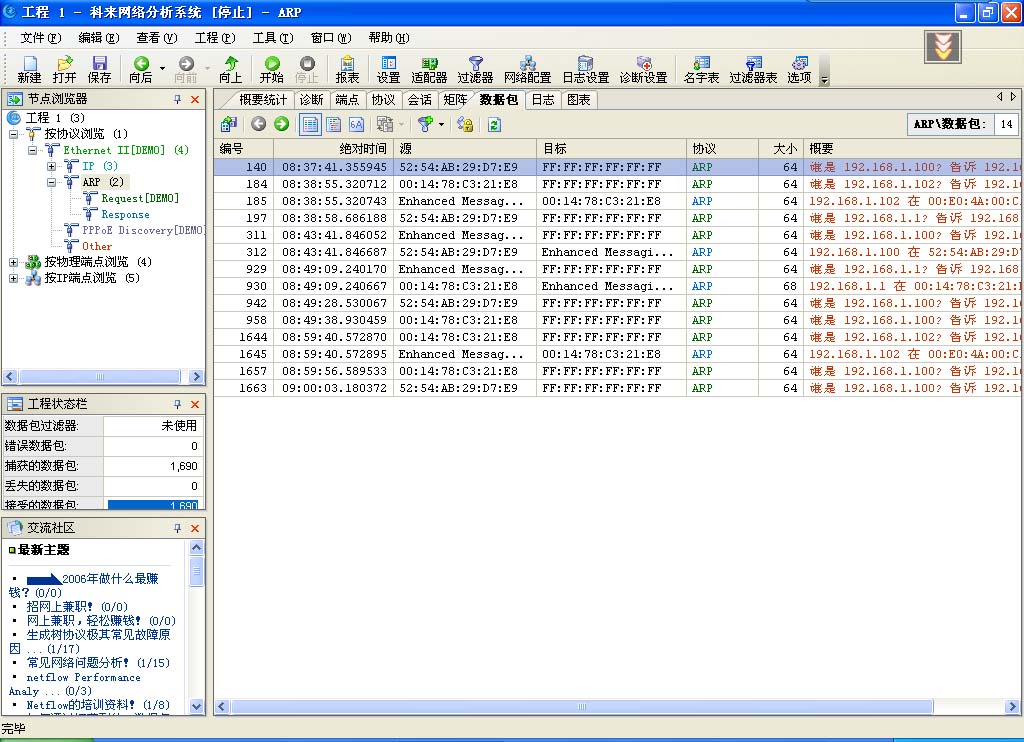This screenshot has height=742, width=1024.
Task: Expand the IP (3) tree node
Action: [52, 166]
